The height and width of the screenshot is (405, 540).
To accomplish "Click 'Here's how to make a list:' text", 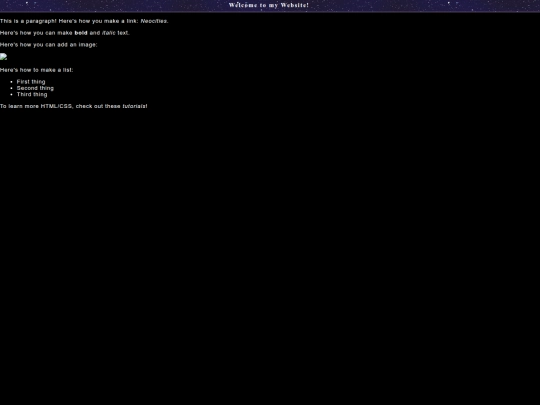I will click(x=37, y=70).
